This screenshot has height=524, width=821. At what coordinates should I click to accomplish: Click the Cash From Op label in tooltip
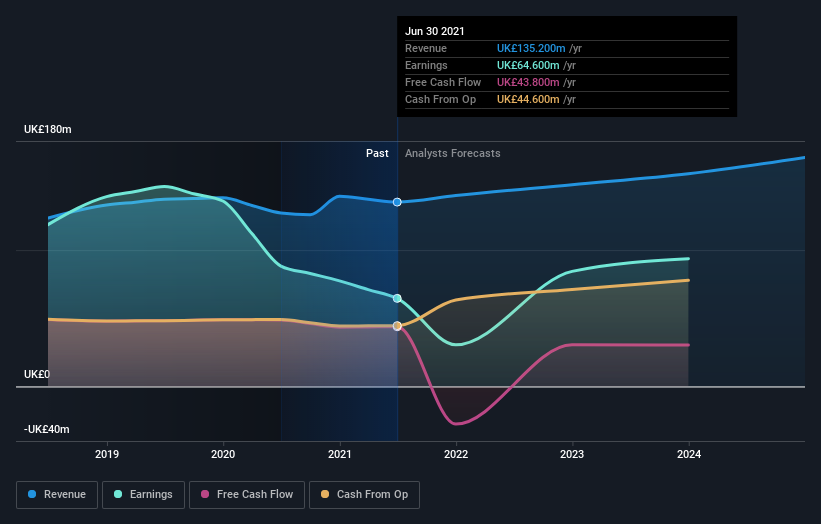440,99
